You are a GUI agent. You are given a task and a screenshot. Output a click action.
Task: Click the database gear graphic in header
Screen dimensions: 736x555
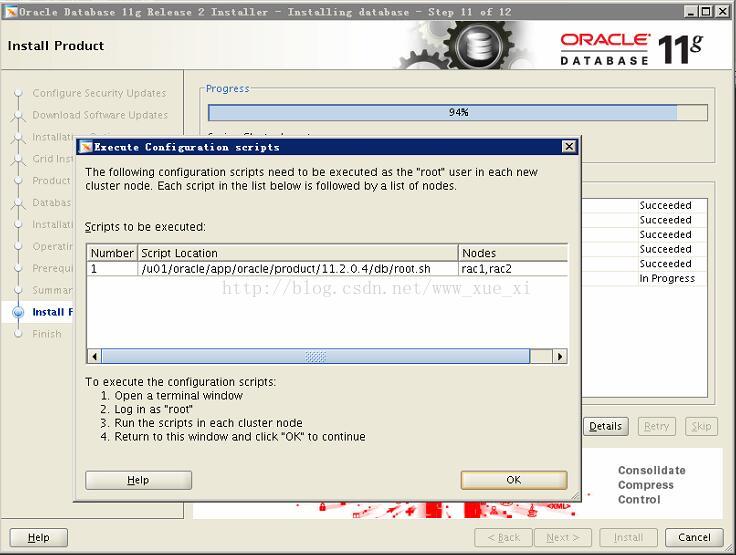click(477, 46)
